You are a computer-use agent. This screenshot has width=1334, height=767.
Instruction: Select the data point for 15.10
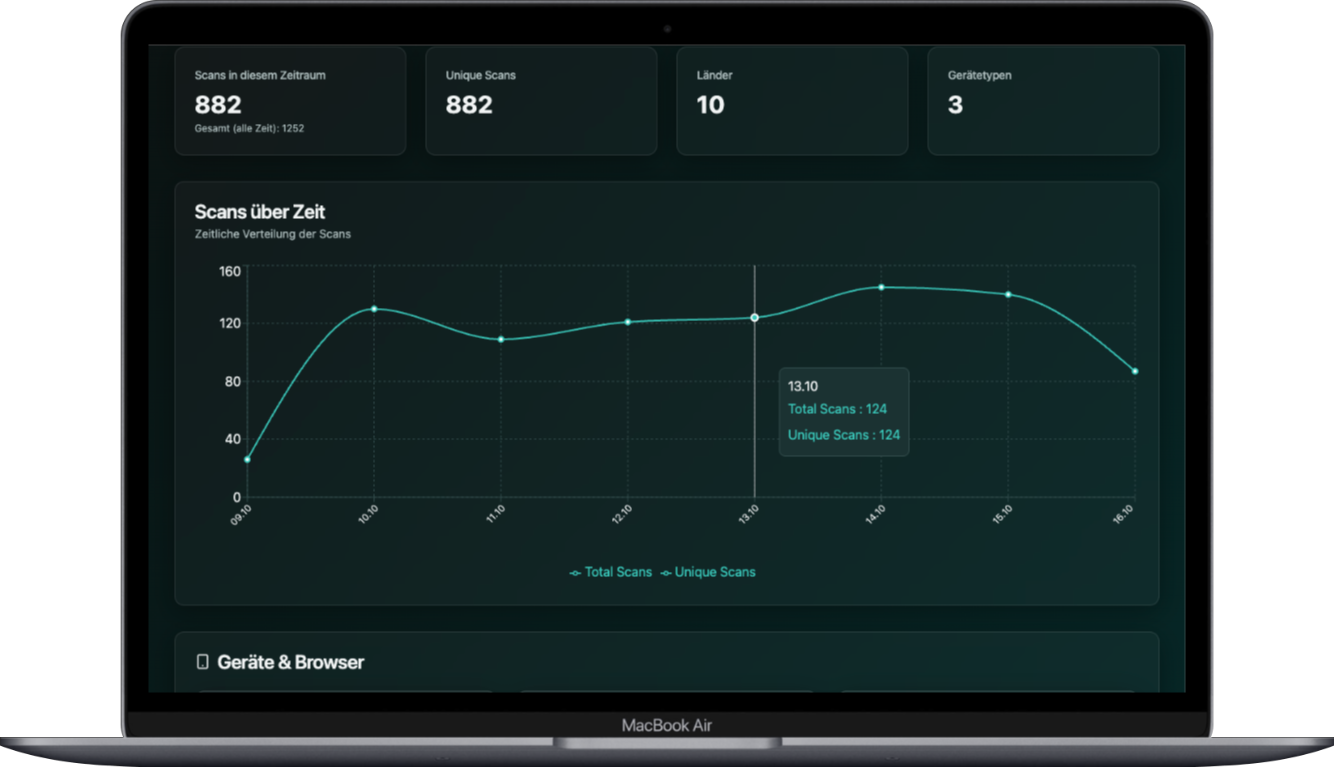(x=1008, y=294)
